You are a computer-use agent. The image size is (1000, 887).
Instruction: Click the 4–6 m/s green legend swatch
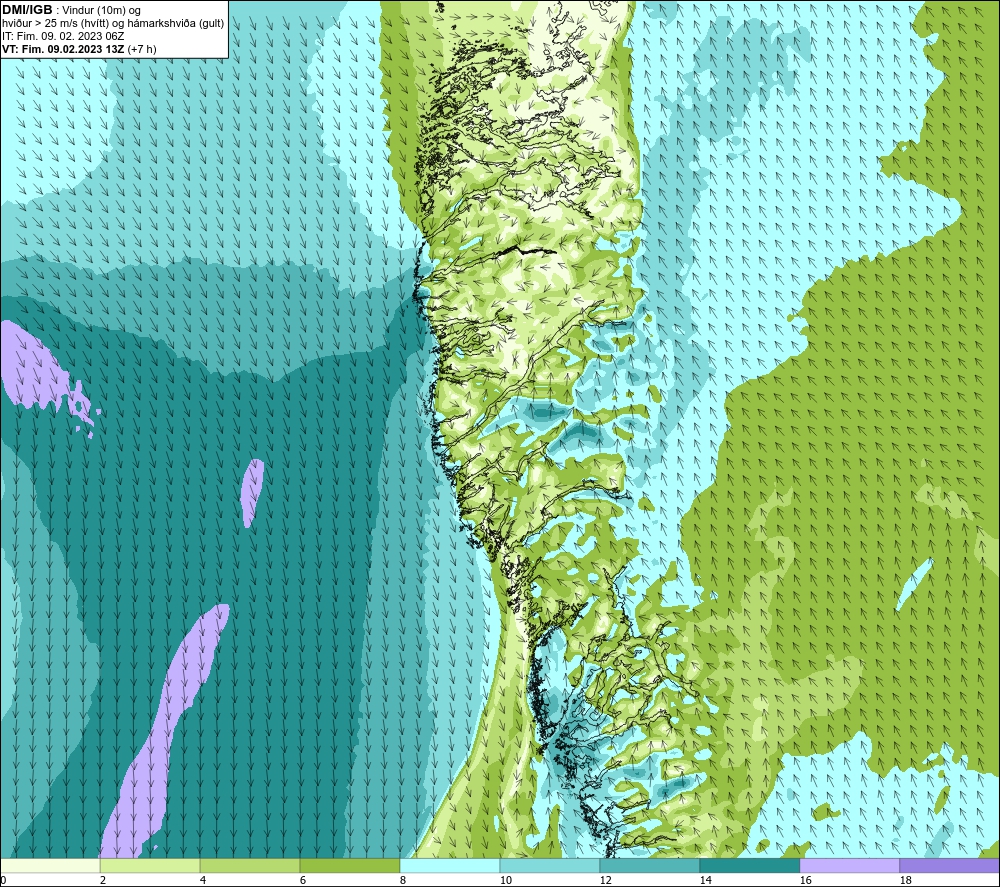coord(249,866)
